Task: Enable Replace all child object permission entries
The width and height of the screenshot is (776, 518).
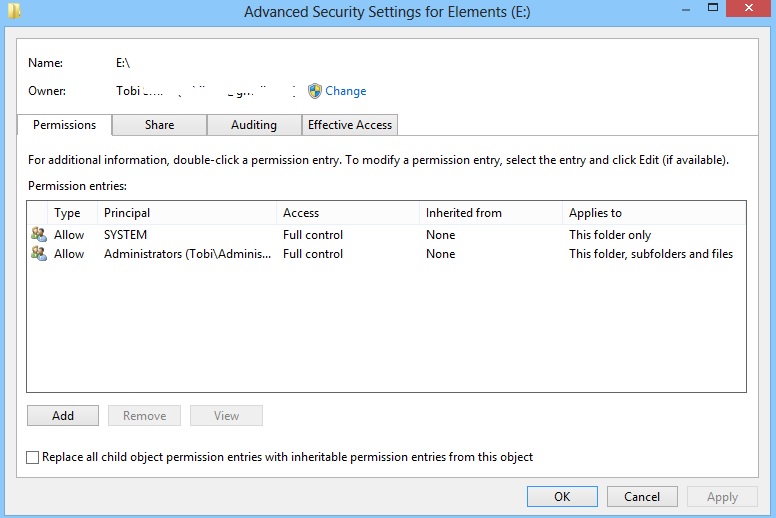Action: [x=33, y=457]
